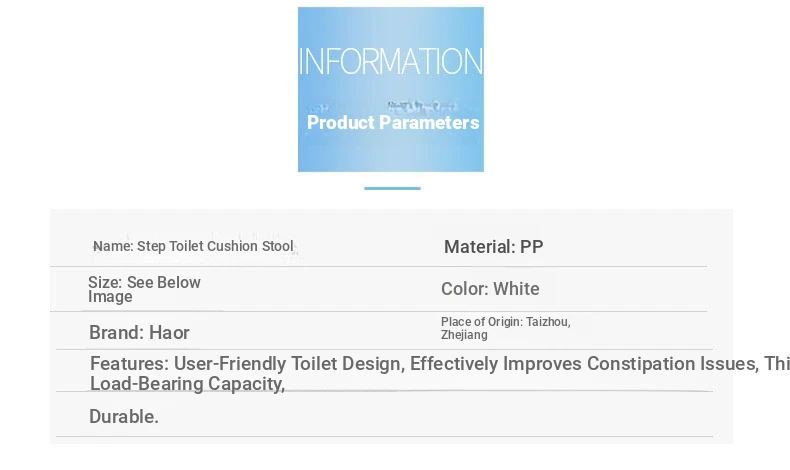Click the word Haor in brand row
790x470 pixels.
[169, 332]
